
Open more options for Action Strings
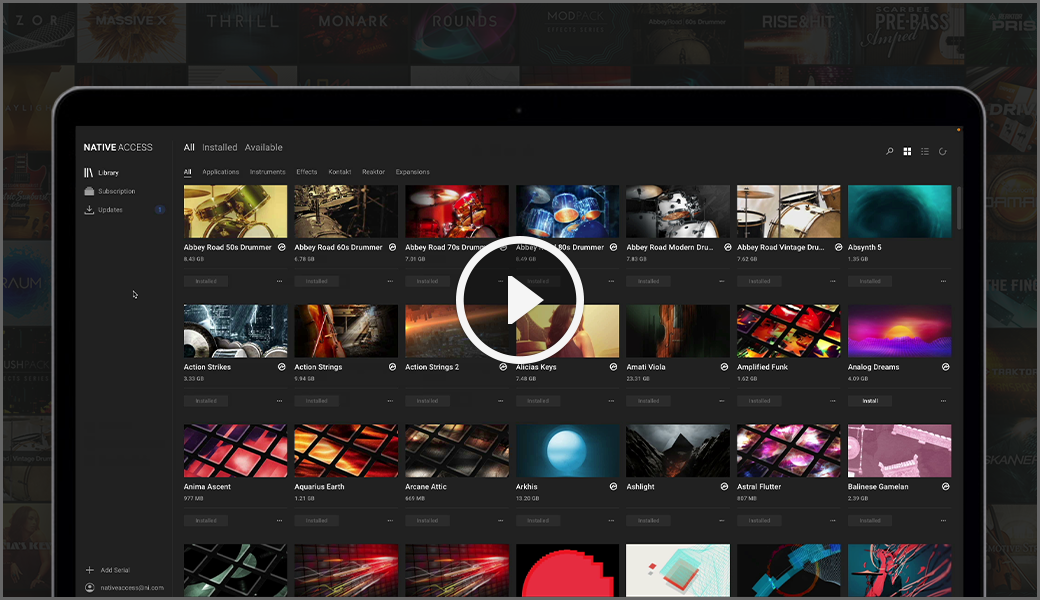click(x=390, y=400)
